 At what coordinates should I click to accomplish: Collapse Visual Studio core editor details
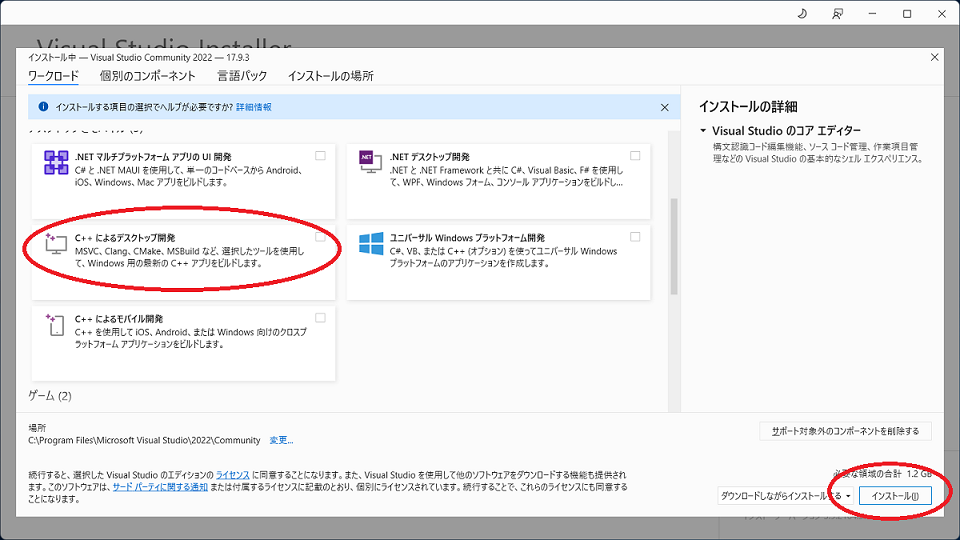click(703, 130)
